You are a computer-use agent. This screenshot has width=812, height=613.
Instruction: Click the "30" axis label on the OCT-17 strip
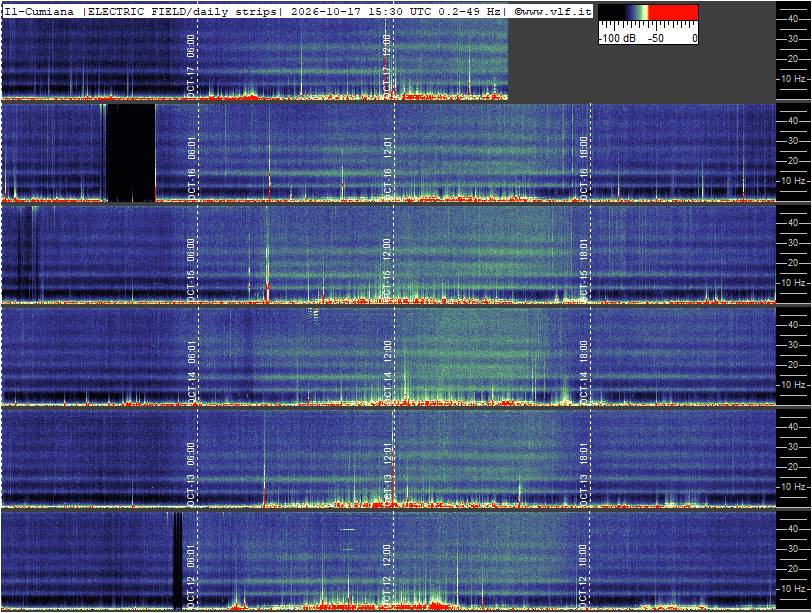(x=793, y=39)
